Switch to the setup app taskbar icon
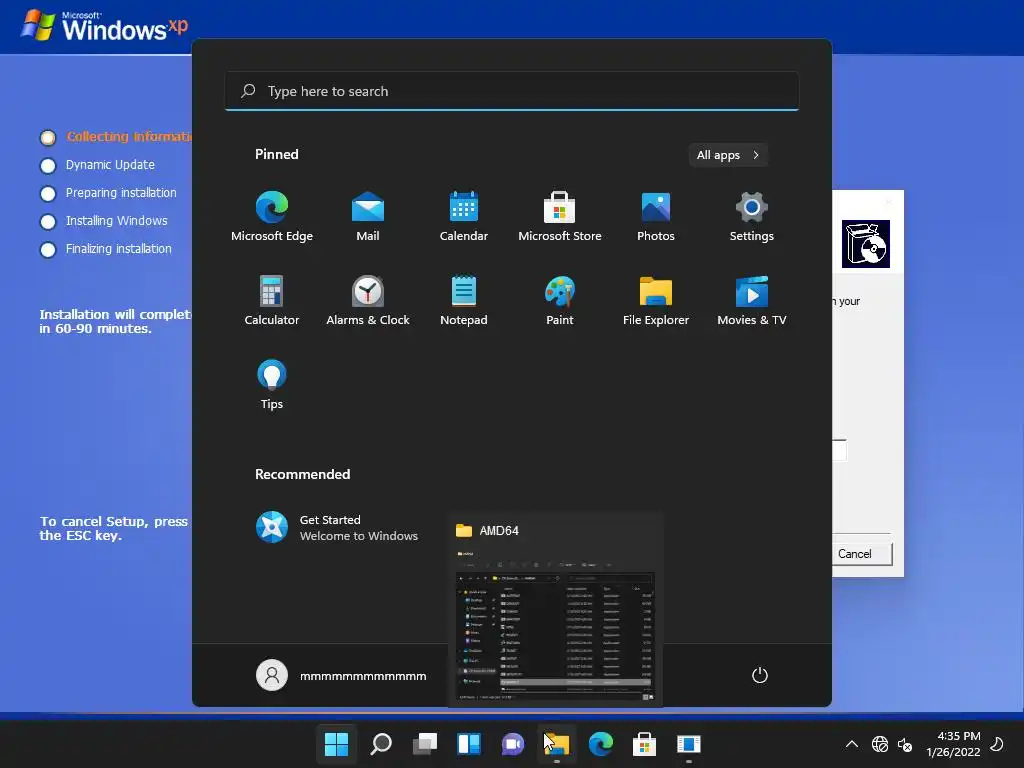Viewport: 1024px width, 768px height. [688, 744]
